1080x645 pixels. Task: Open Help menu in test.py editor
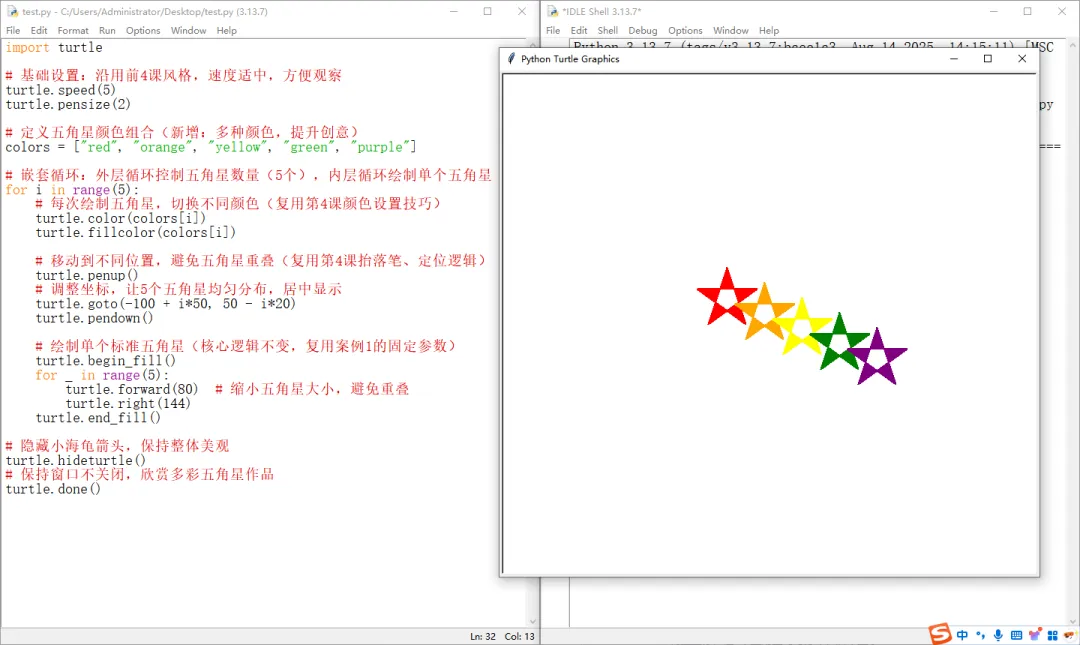coord(226,30)
